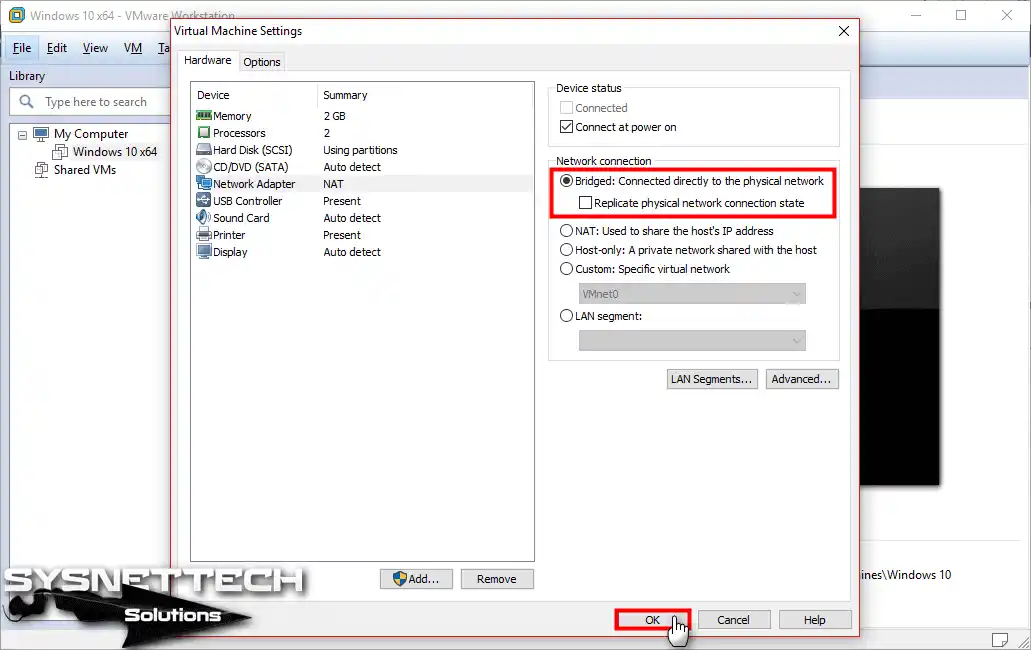
Task: Click the black VM preview thumbnail
Action: (899, 337)
